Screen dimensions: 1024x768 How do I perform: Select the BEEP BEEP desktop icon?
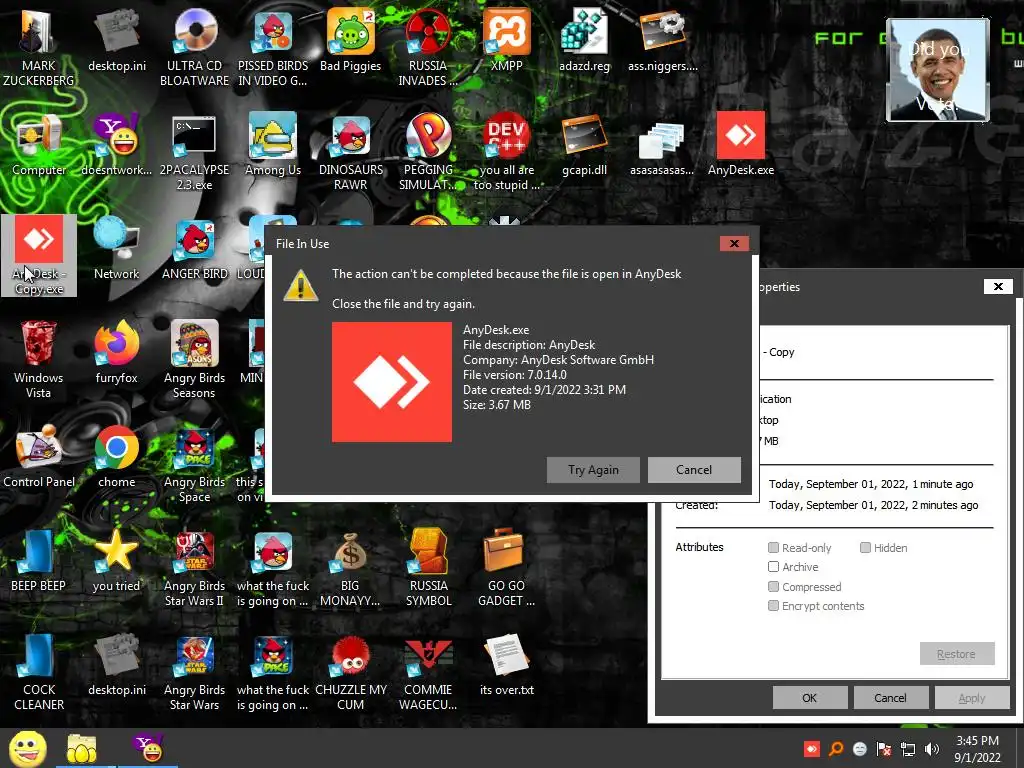39,560
